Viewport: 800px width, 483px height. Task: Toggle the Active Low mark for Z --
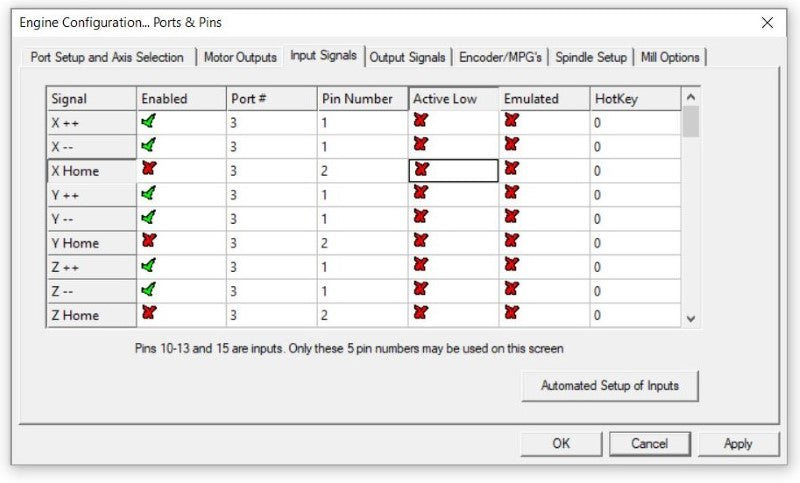[x=421, y=289]
